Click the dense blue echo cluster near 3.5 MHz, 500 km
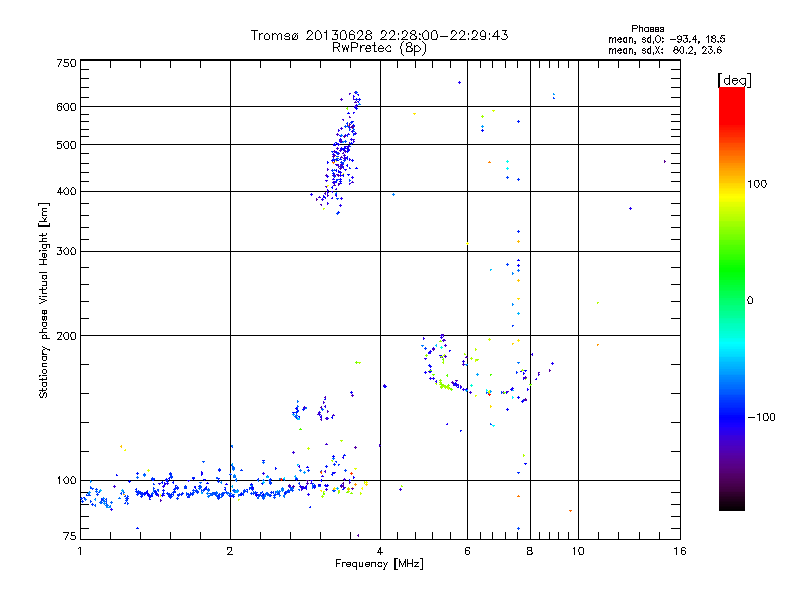Image resolution: width=800 pixels, height=600 pixels. coord(340,153)
